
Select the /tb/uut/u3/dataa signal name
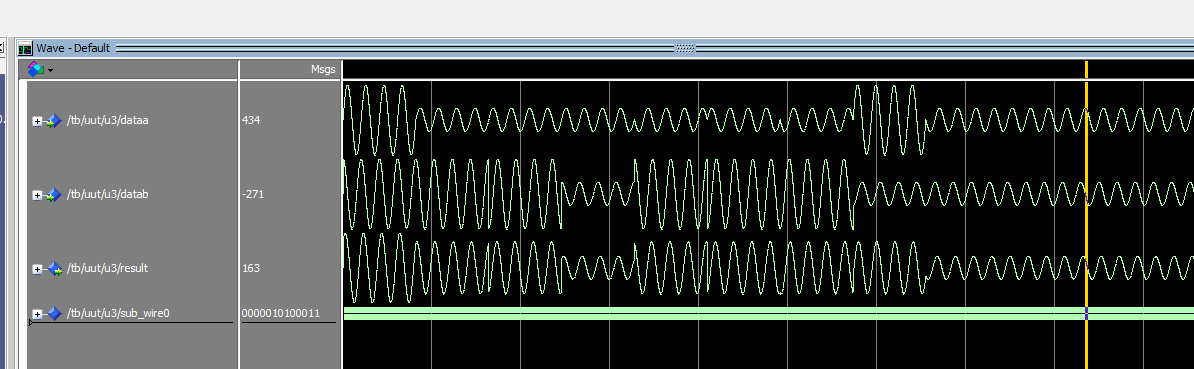coord(107,120)
